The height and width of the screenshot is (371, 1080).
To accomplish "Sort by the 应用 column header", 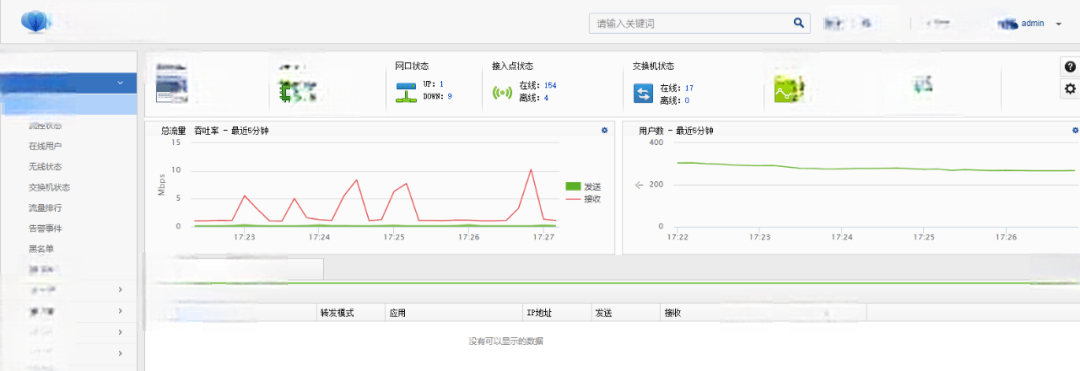I will pos(397,313).
